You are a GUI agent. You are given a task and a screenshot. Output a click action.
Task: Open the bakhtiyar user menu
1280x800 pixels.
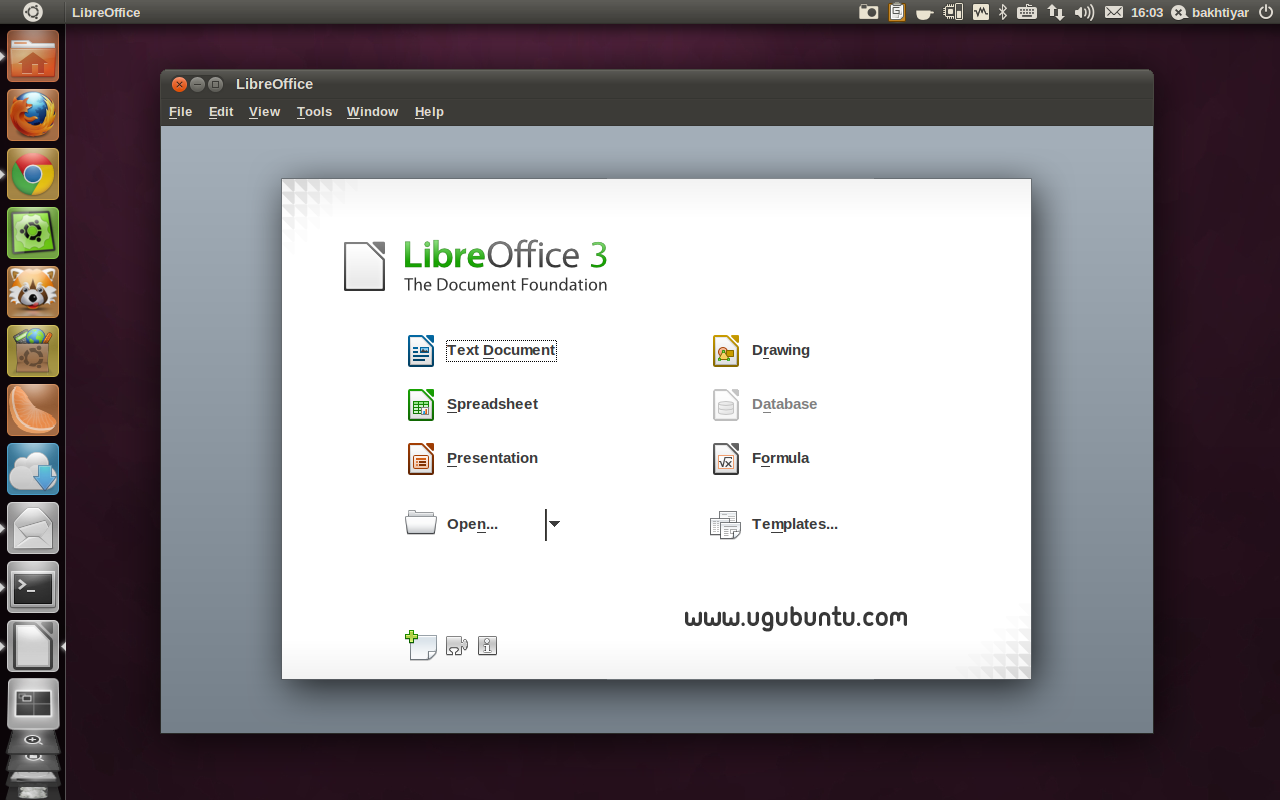click(1210, 12)
